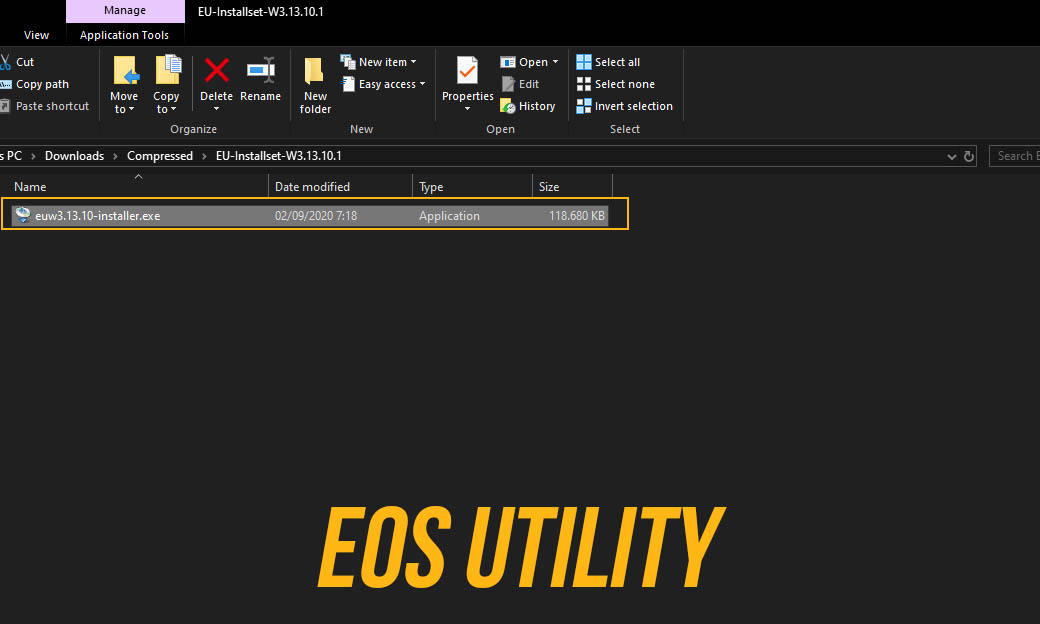This screenshot has width=1040, height=624.
Task: Expand the Move to dropdown arrow
Action: coord(131,109)
